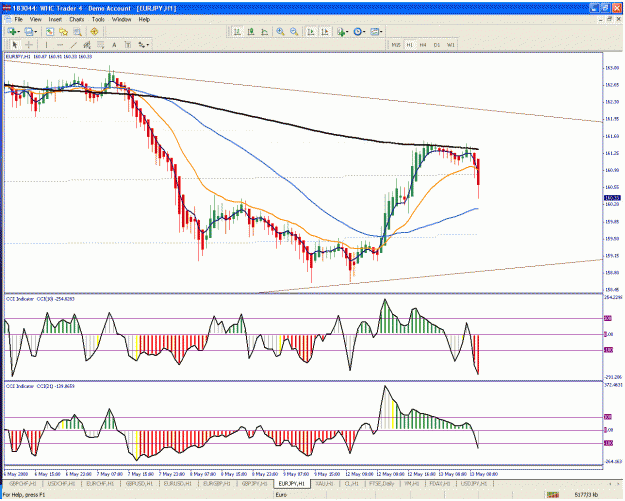The width and height of the screenshot is (625, 501).
Task: Click the chart Templates icon
Action: coord(374,31)
